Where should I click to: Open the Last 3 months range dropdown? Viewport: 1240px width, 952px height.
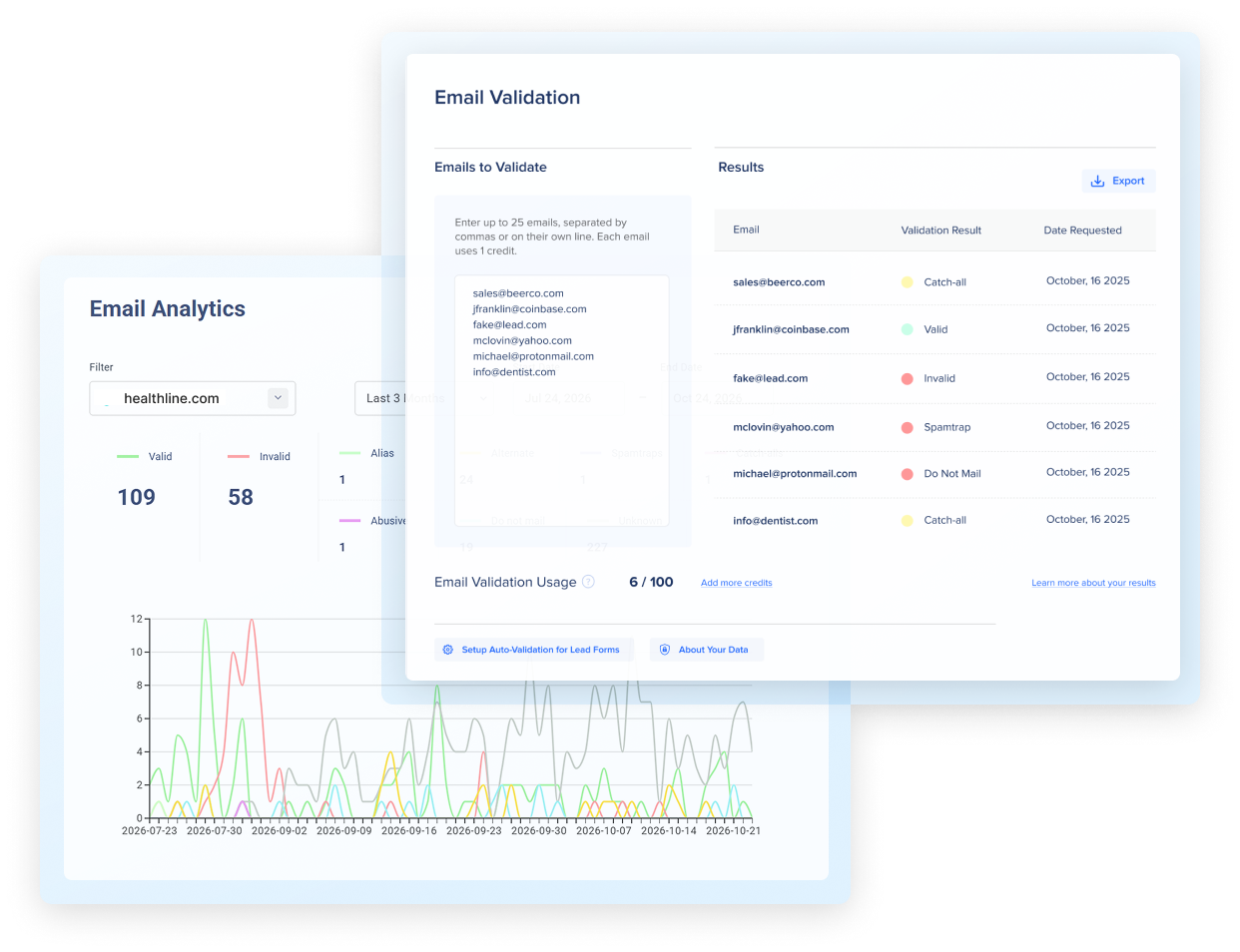(x=380, y=398)
